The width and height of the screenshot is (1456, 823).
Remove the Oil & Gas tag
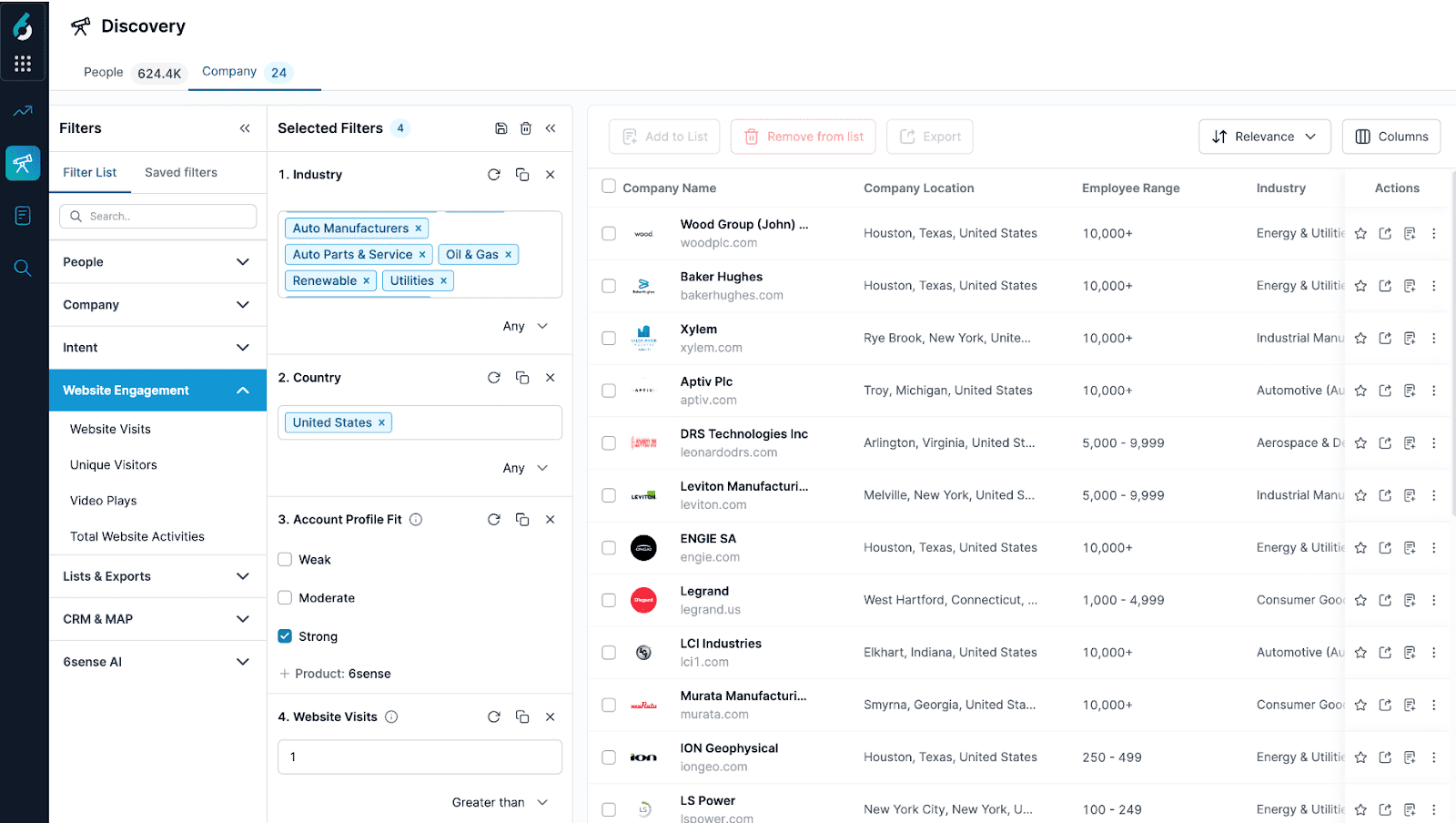click(x=509, y=255)
